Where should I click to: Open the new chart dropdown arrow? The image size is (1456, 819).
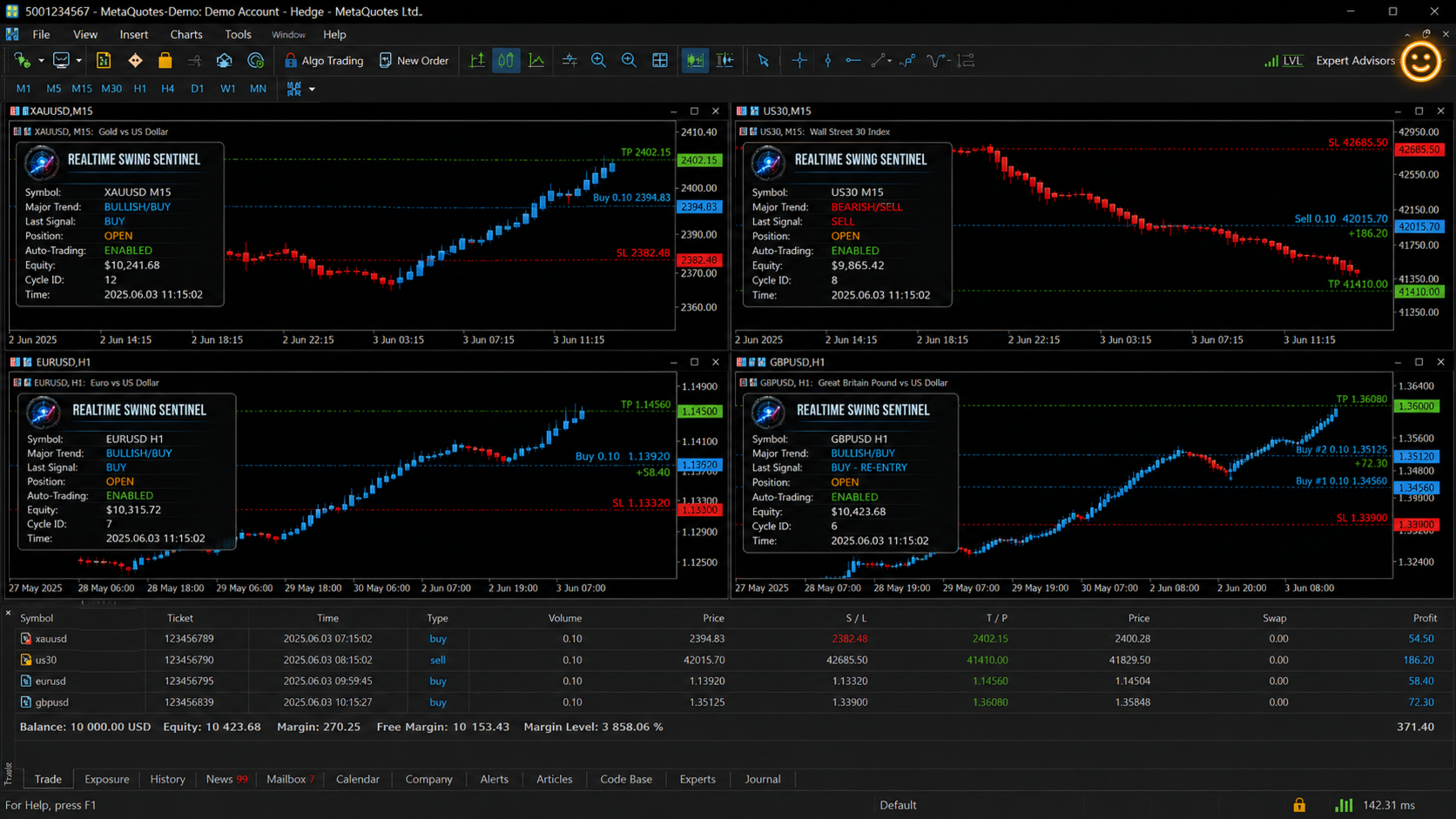41,60
